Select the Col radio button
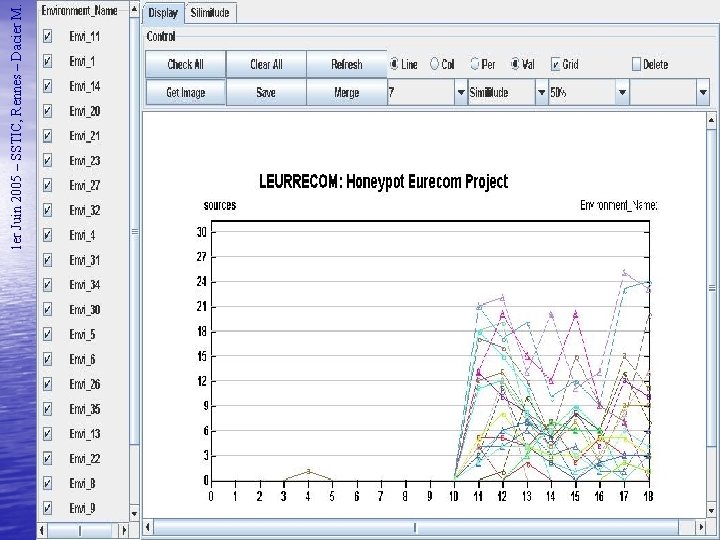Screen dimensions: 720x540 pos(434,64)
